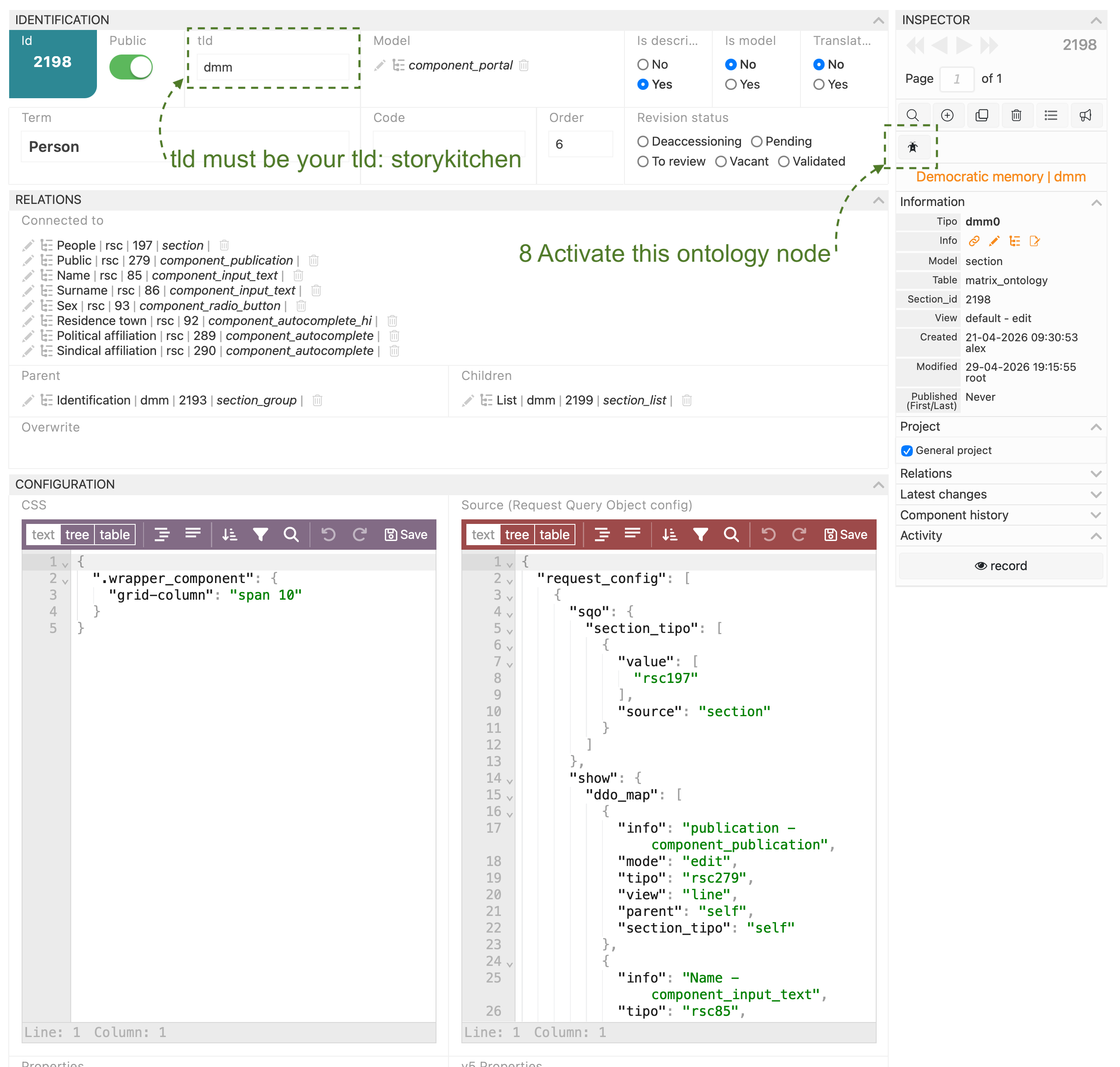Click CSS editor sort icon
Image resolution: width=1120 pixels, height=1067 pixels.
coord(230,535)
